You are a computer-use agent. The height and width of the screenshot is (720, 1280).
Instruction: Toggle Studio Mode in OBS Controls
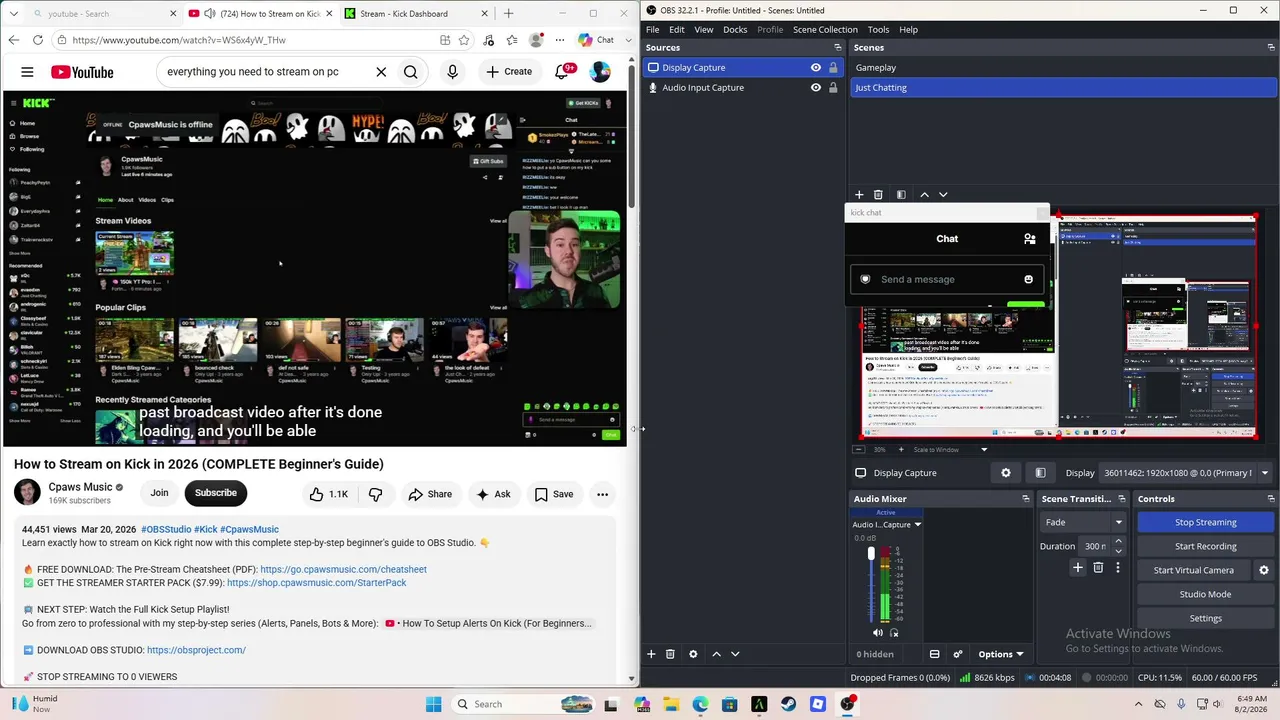[1205, 594]
